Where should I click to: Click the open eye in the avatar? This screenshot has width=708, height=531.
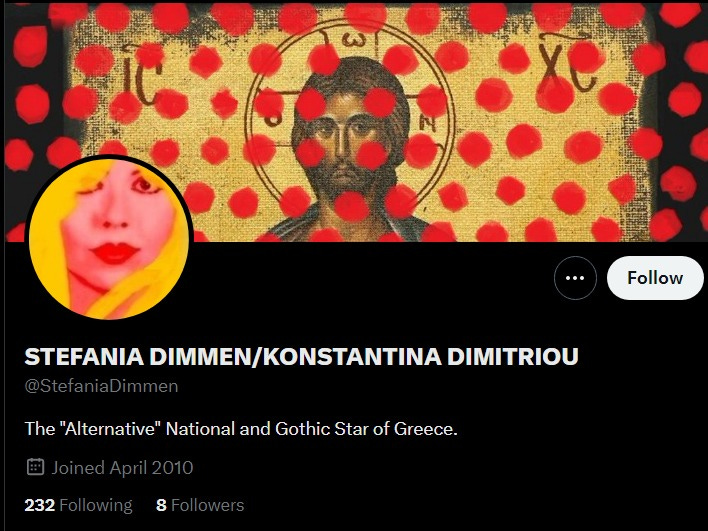point(144,183)
